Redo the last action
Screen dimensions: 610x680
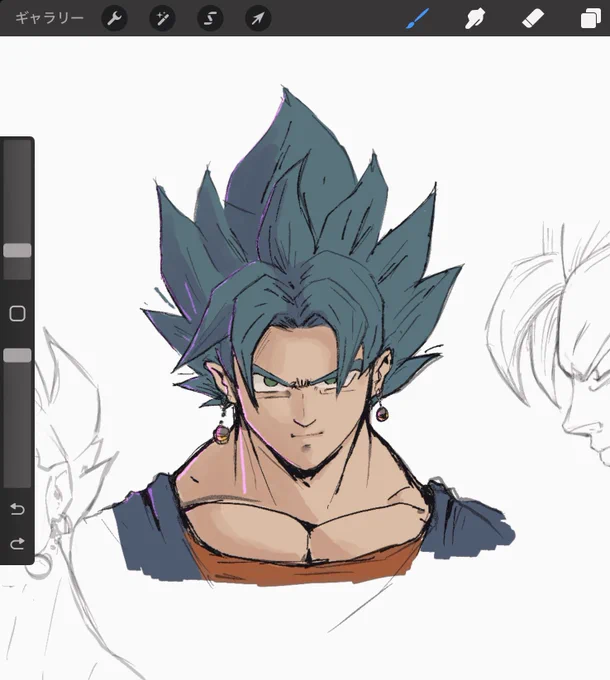click(17, 543)
